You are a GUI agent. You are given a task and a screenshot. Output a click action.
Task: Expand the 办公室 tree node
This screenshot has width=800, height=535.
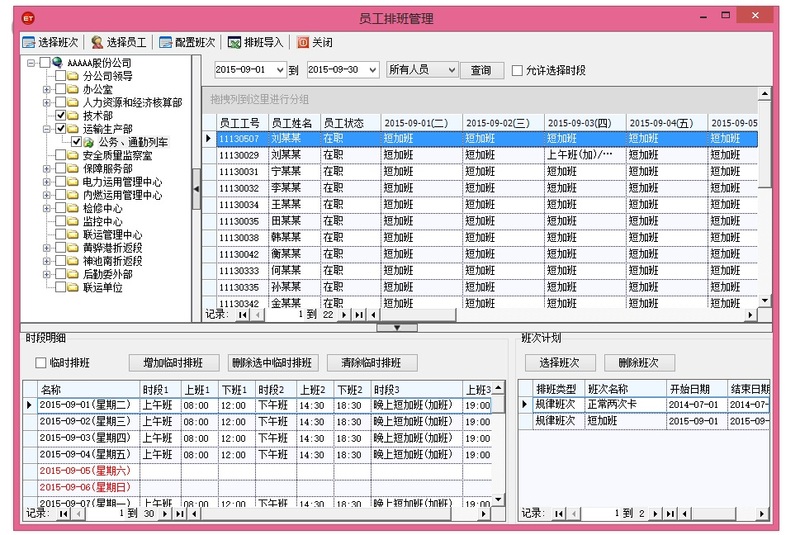47,89
